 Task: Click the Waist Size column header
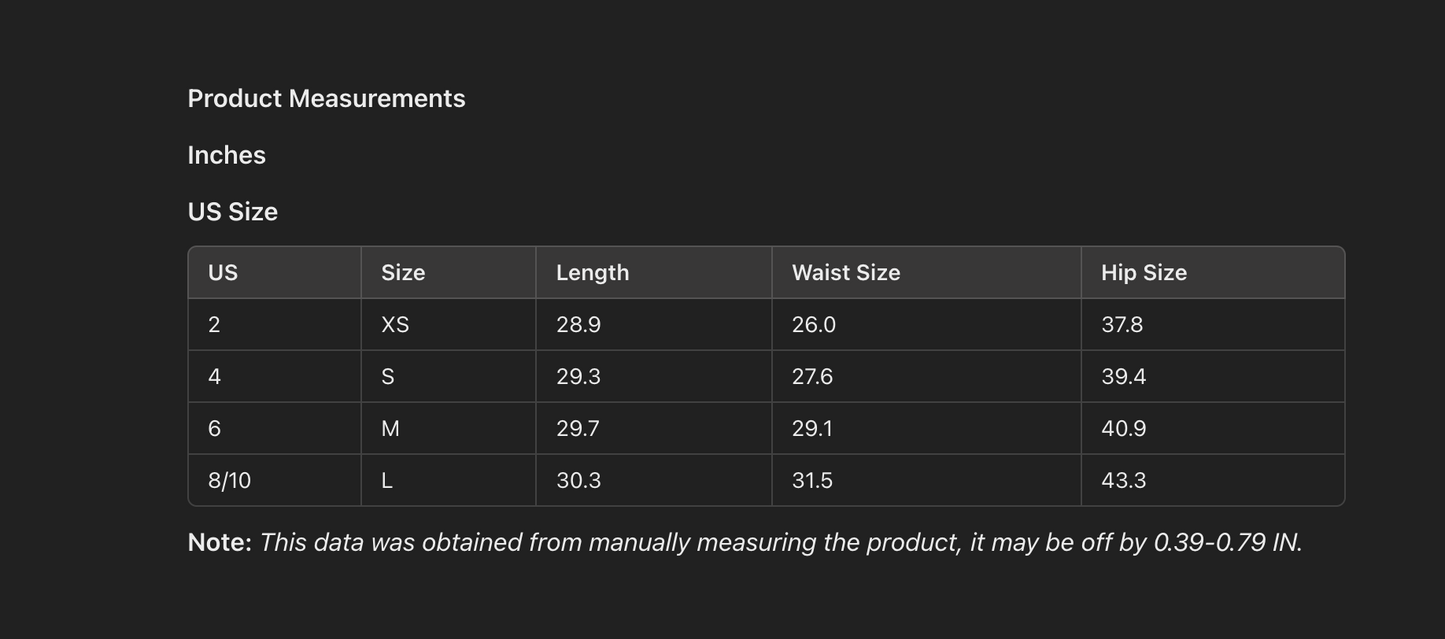pos(846,273)
